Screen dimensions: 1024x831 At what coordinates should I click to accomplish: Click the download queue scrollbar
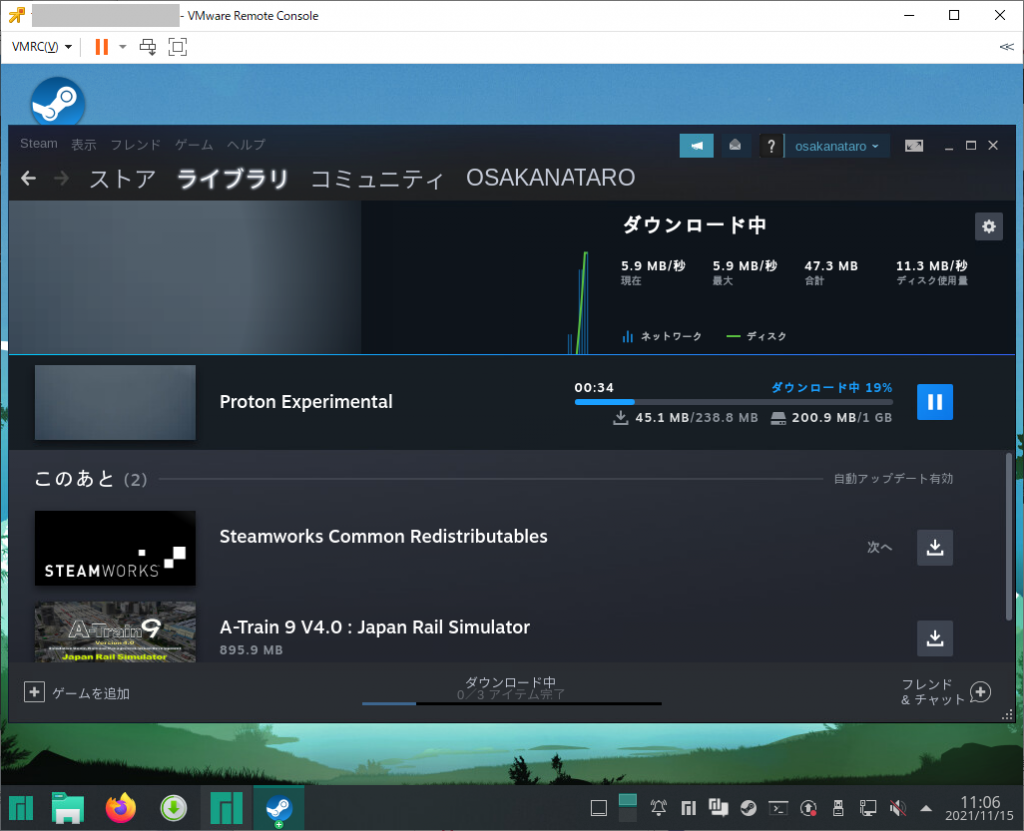tap(1009, 536)
